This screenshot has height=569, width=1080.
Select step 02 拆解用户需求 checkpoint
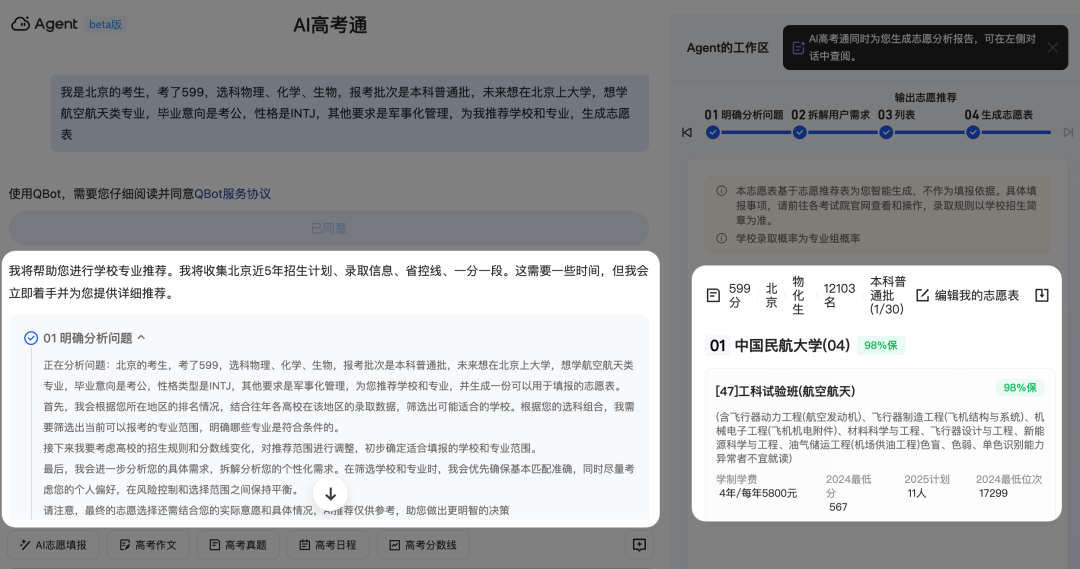point(799,132)
